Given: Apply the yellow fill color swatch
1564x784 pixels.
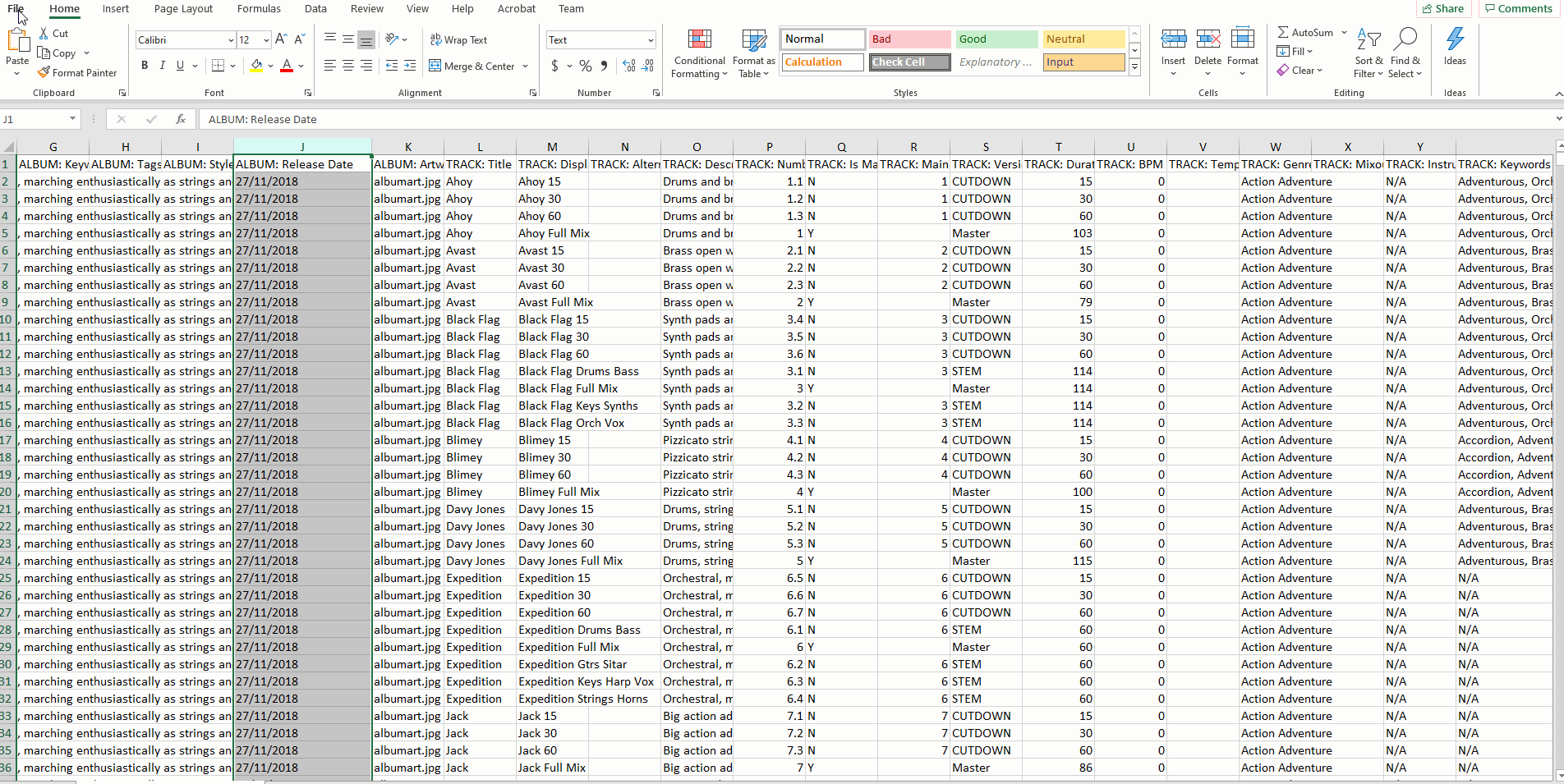Looking at the screenshot, I should click(x=256, y=66).
